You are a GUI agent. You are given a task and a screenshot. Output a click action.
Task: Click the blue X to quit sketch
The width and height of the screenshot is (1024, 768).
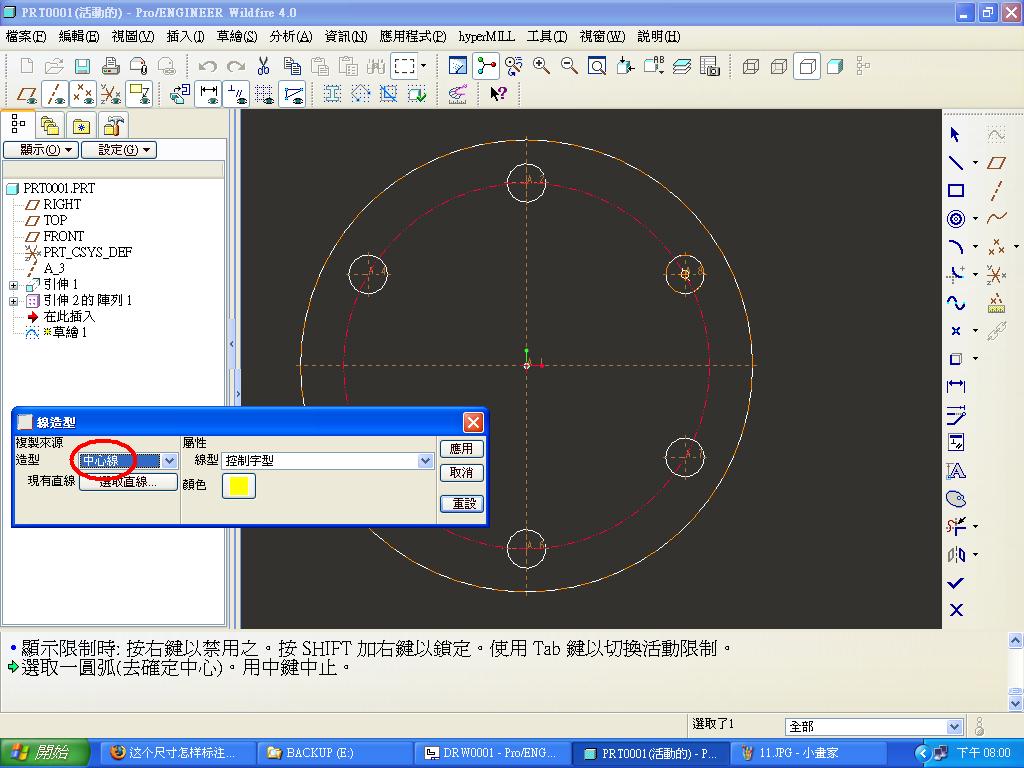click(x=956, y=610)
